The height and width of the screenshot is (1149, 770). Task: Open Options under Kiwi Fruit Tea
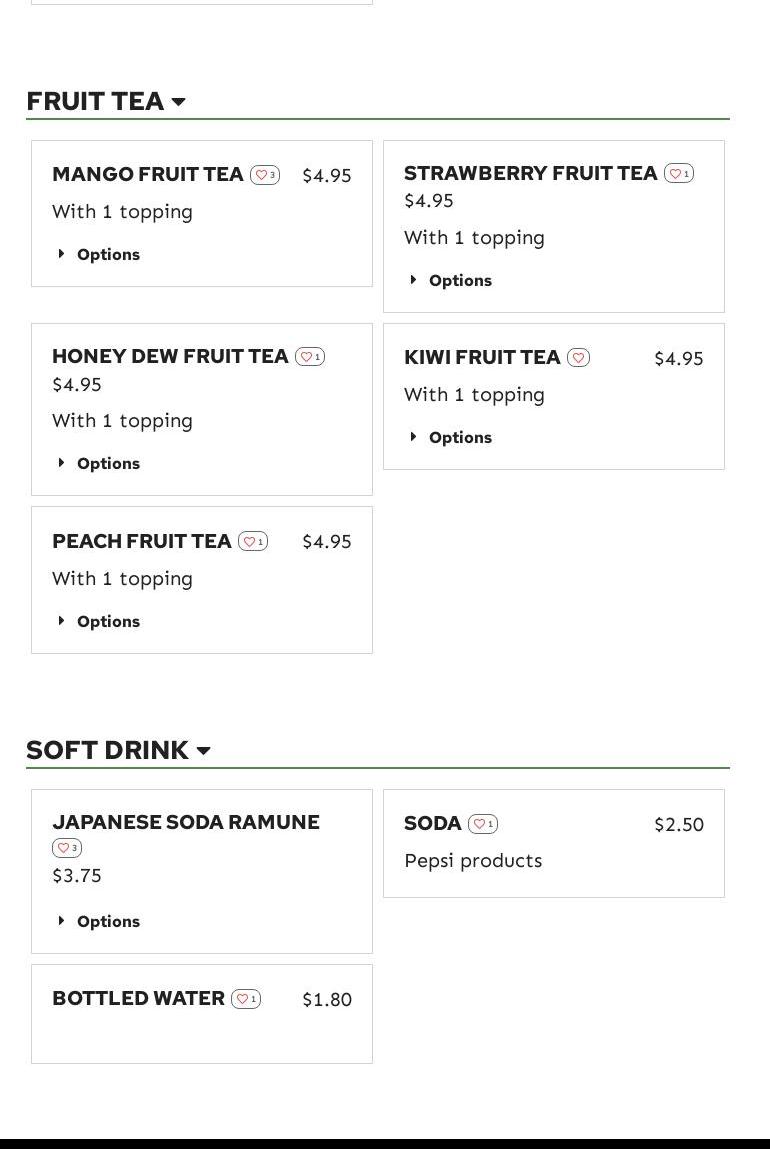tap(451, 437)
